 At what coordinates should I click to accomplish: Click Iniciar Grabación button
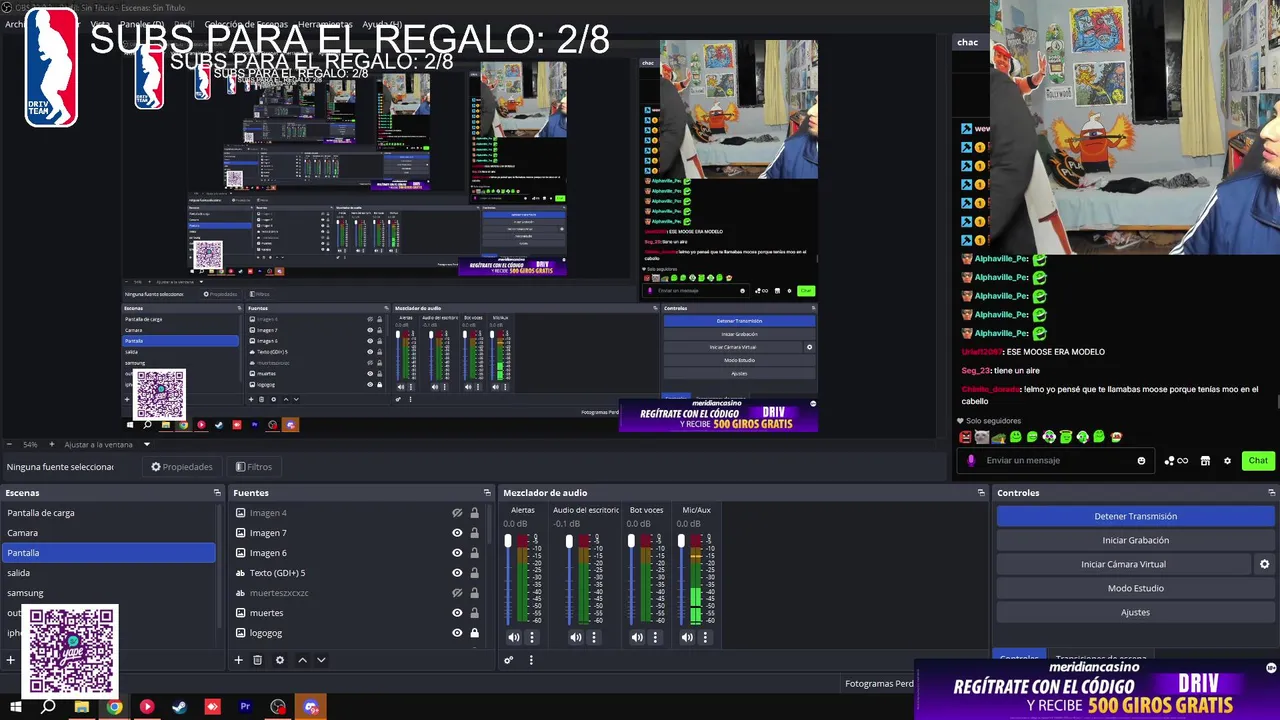[1135, 540]
